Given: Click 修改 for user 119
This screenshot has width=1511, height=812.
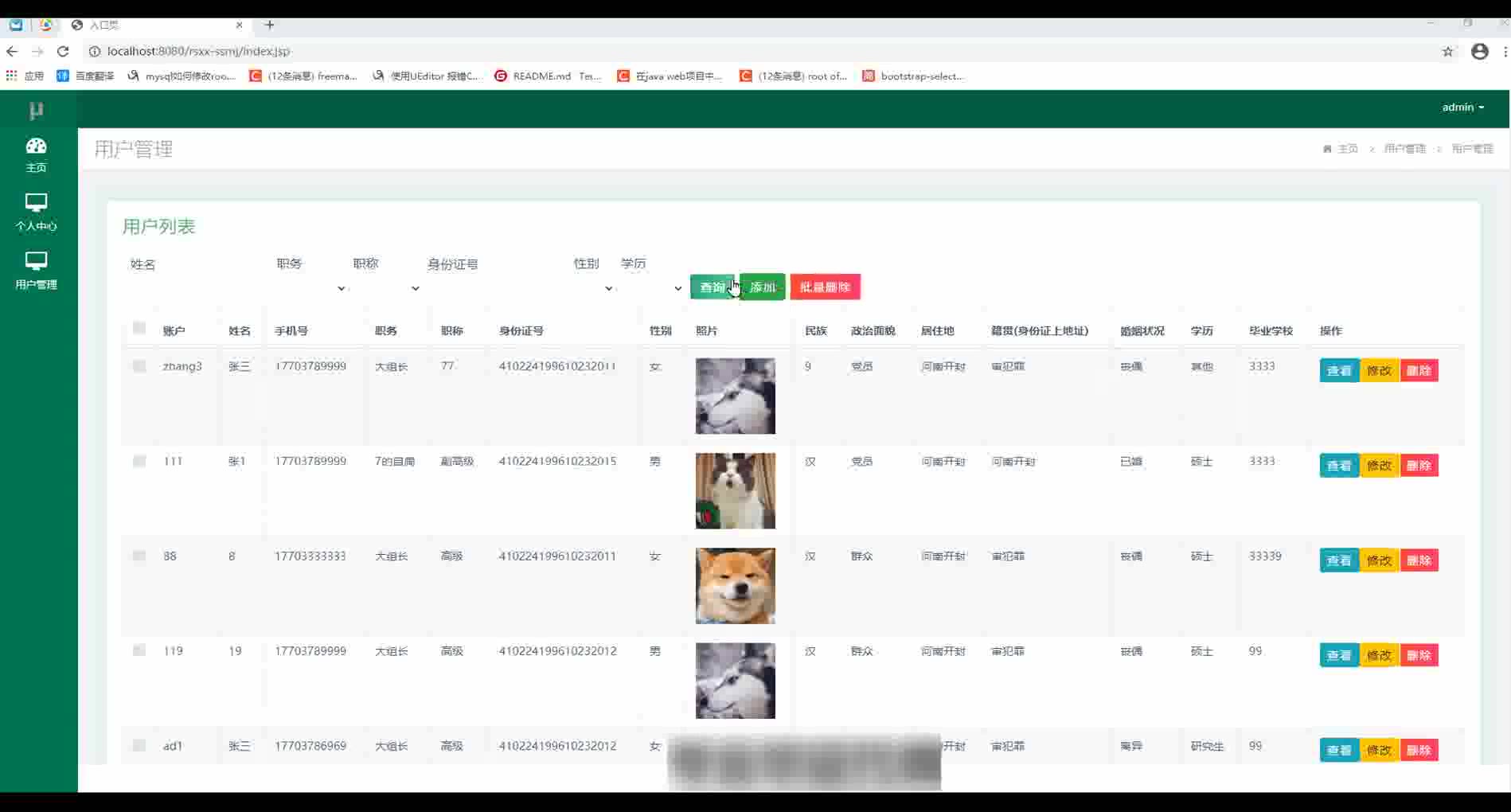Looking at the screenshot, I should pyautogui.click(x=1379, y=655).
